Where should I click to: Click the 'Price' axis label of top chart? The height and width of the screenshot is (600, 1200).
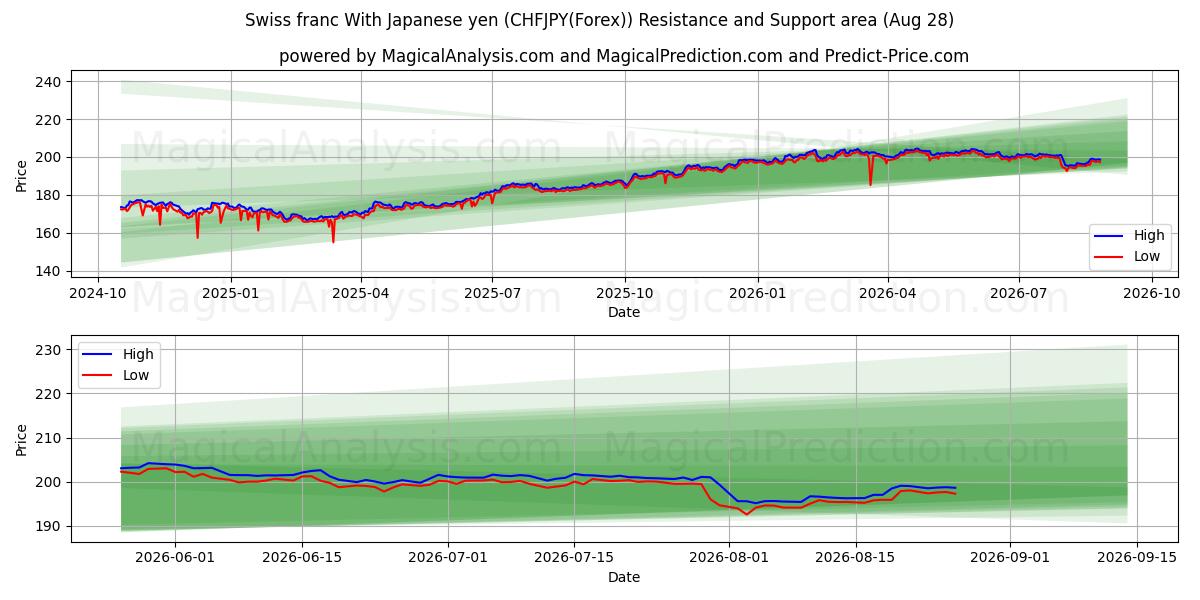point(22,175)
